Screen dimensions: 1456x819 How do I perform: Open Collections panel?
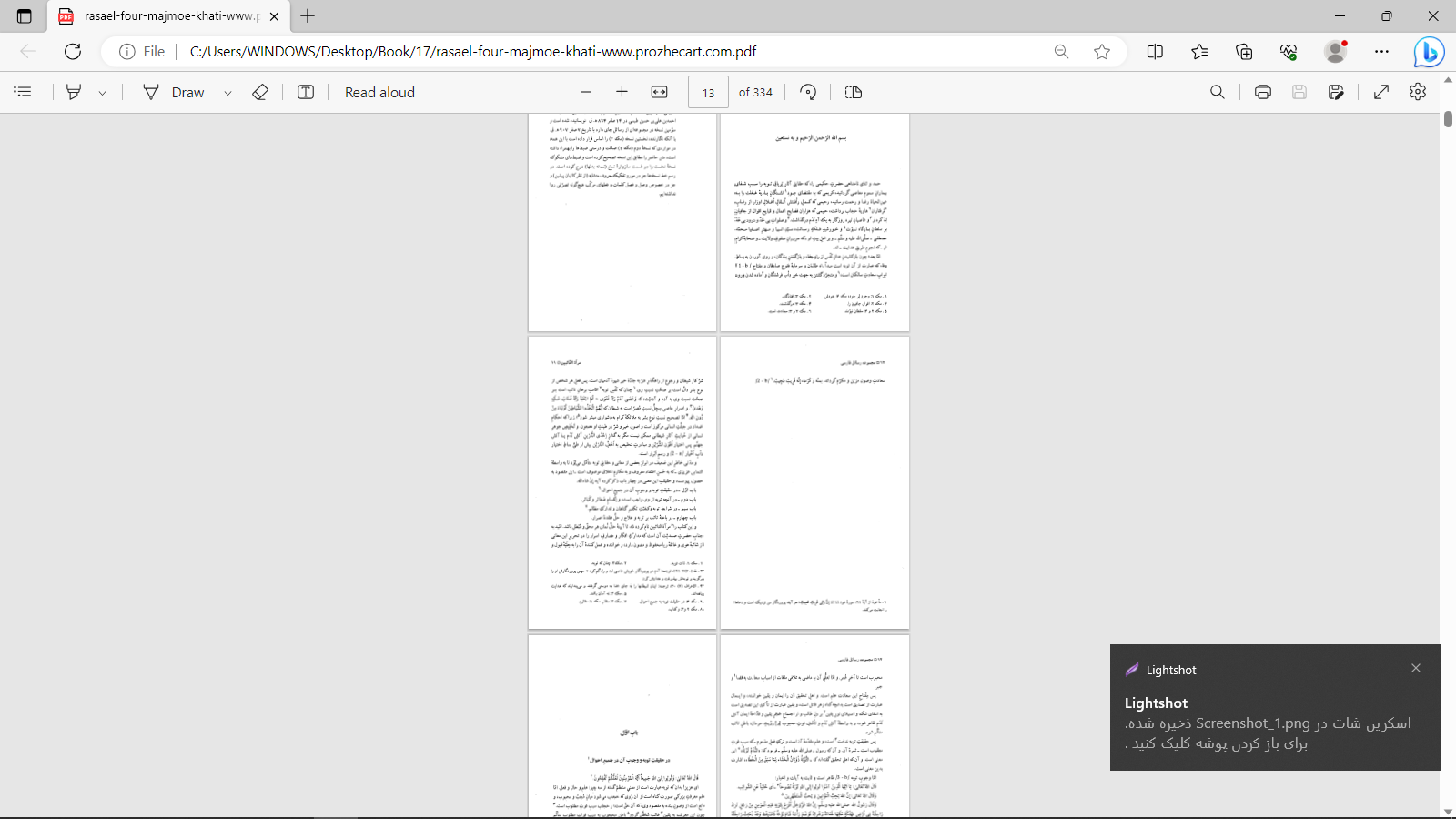click(1244, 52)
